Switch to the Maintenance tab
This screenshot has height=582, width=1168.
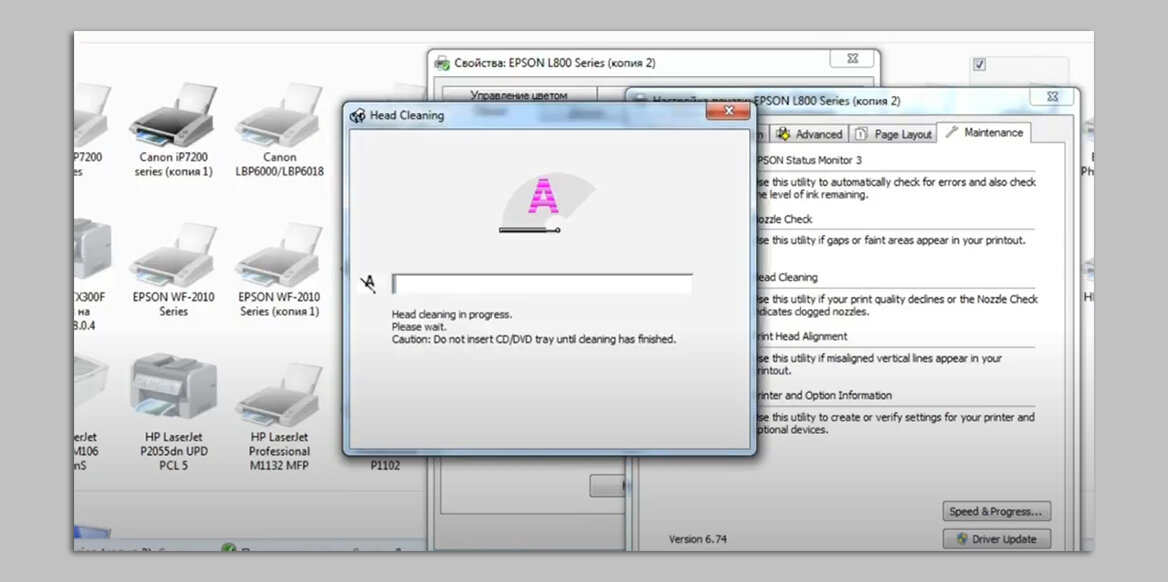pos(984,133)
